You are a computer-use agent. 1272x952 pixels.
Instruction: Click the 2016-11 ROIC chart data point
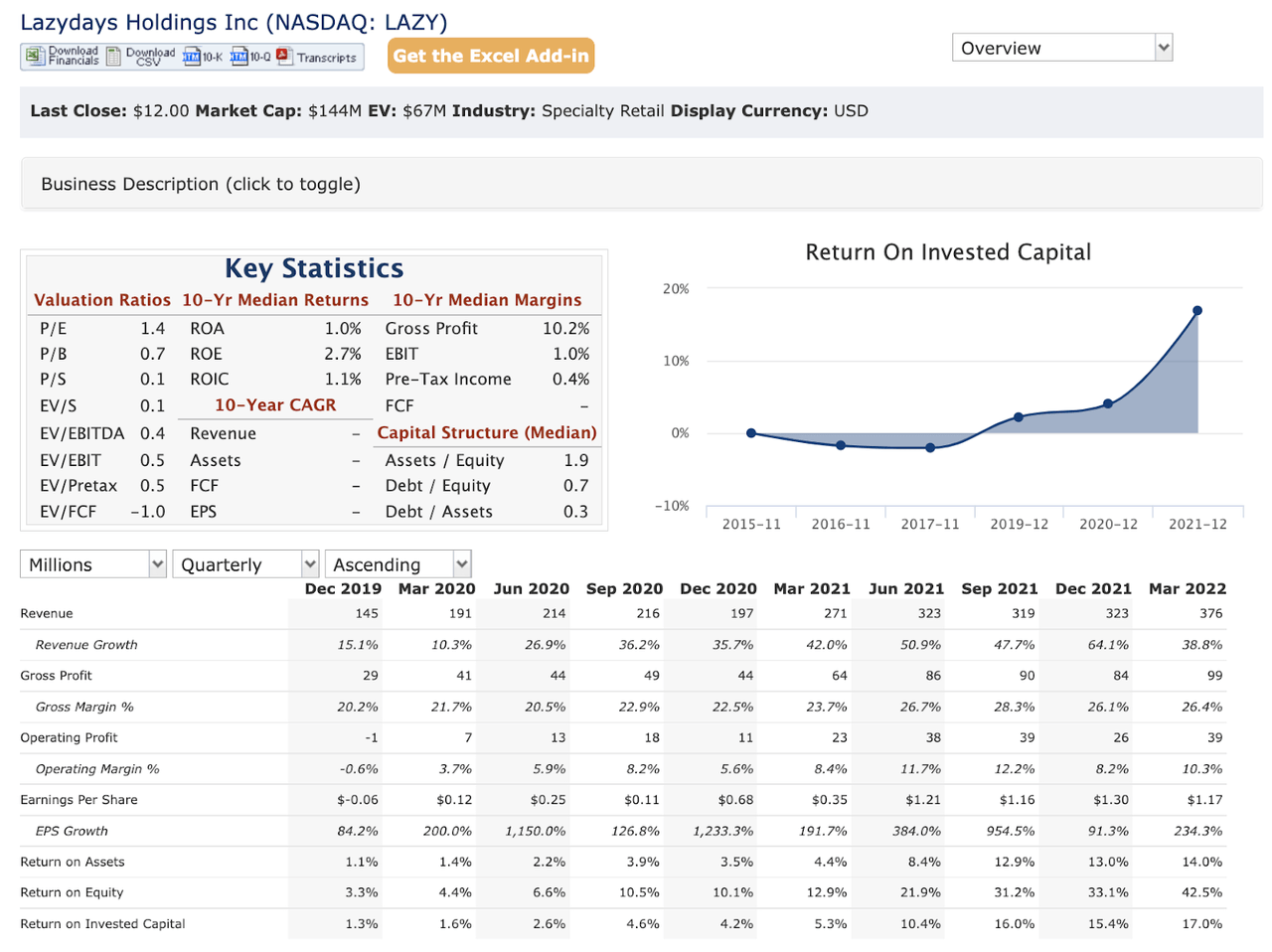[x=841, y=445]
